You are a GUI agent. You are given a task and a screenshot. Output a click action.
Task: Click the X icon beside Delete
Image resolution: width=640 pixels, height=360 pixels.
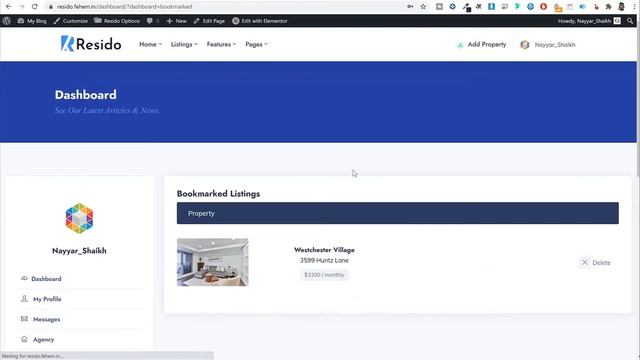coord(584,262)
